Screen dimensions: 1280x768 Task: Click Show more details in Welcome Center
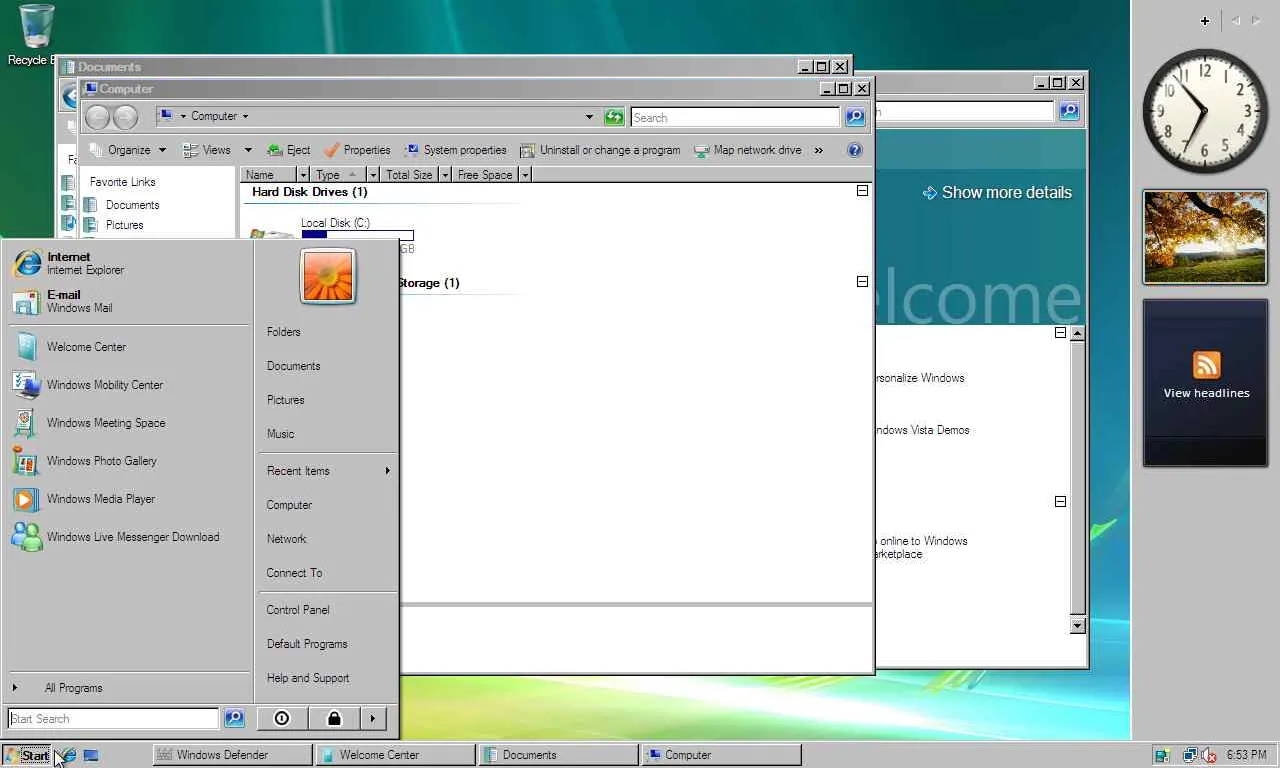tap(997, 192)
